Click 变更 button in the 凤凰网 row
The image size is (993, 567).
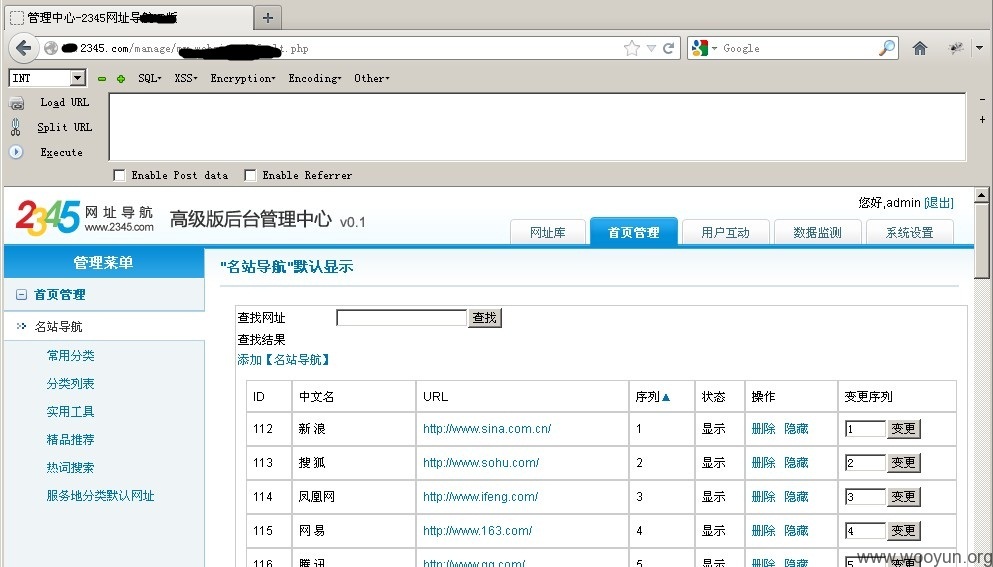(x=903, y=497)
